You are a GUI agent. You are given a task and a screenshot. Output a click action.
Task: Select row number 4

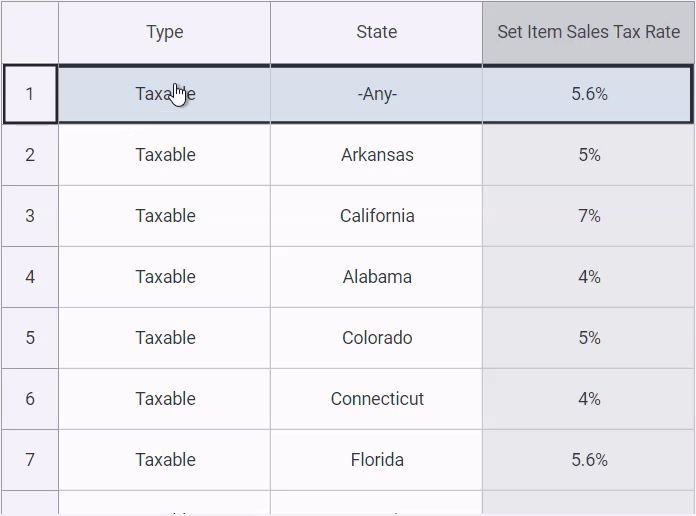(30, 277)
